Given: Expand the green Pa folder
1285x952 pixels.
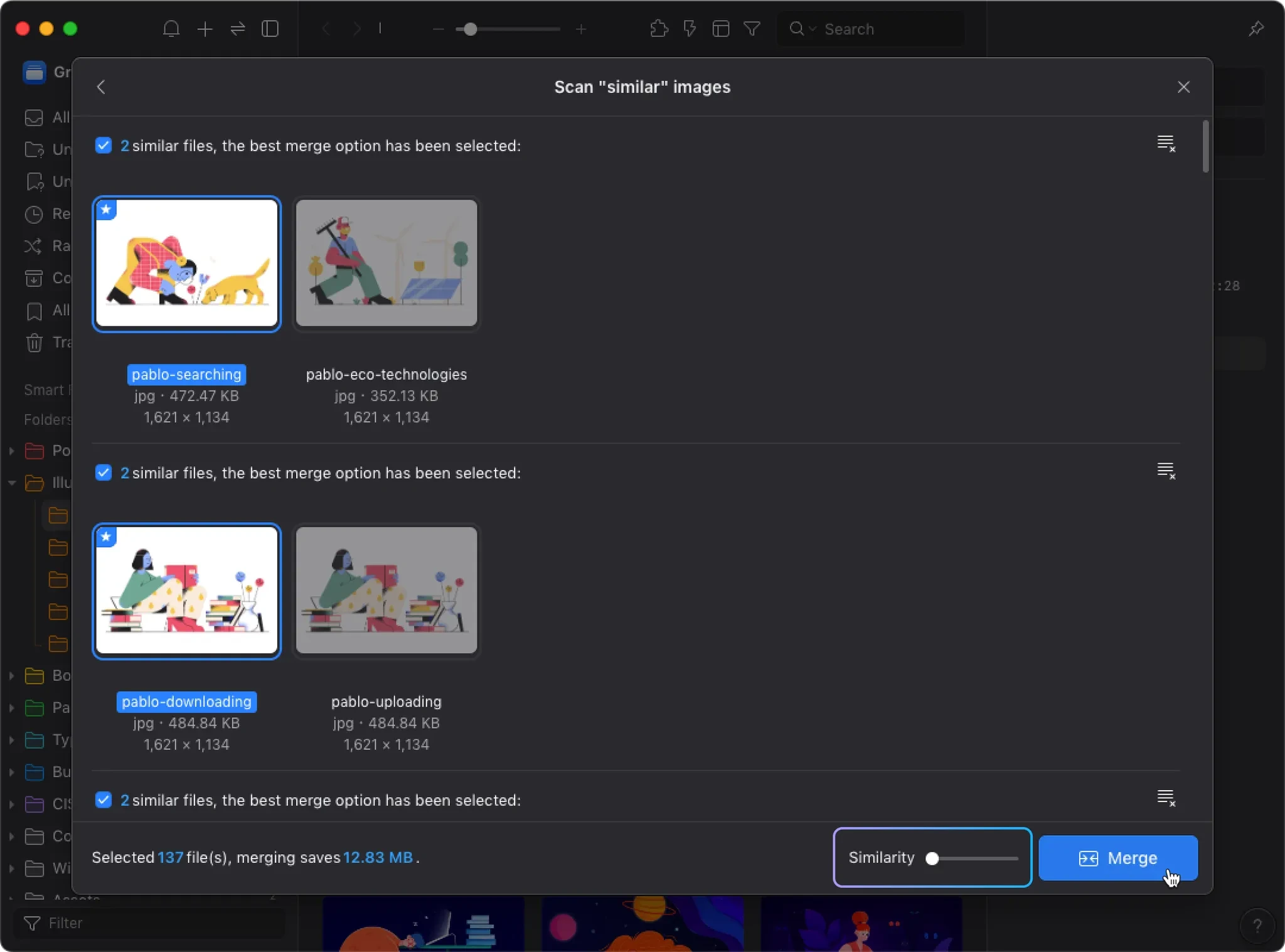Looking at the screenshot, I should tap(11, 708).
